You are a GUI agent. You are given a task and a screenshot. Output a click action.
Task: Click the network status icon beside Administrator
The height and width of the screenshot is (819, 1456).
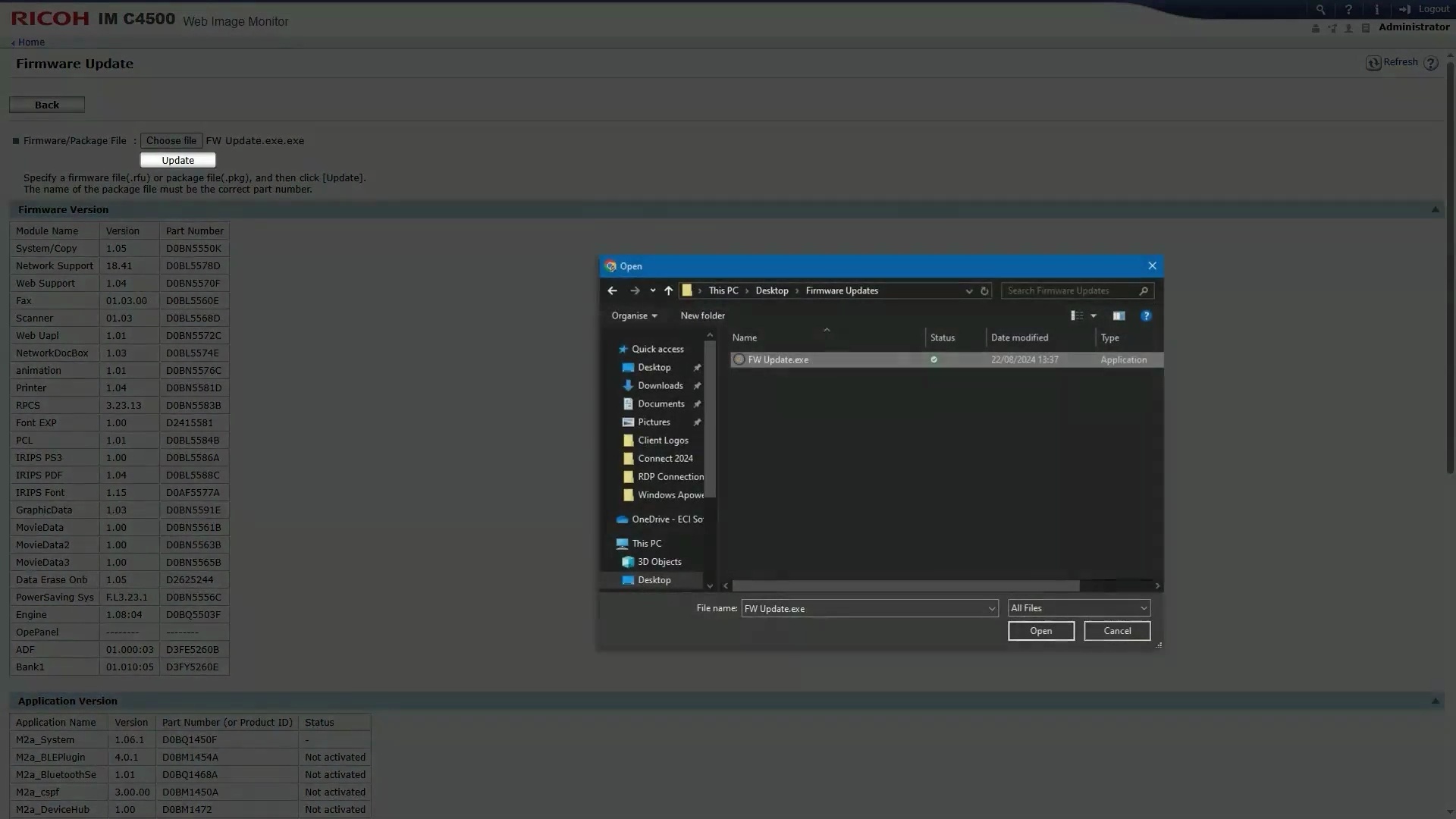tap(1332, 28)
